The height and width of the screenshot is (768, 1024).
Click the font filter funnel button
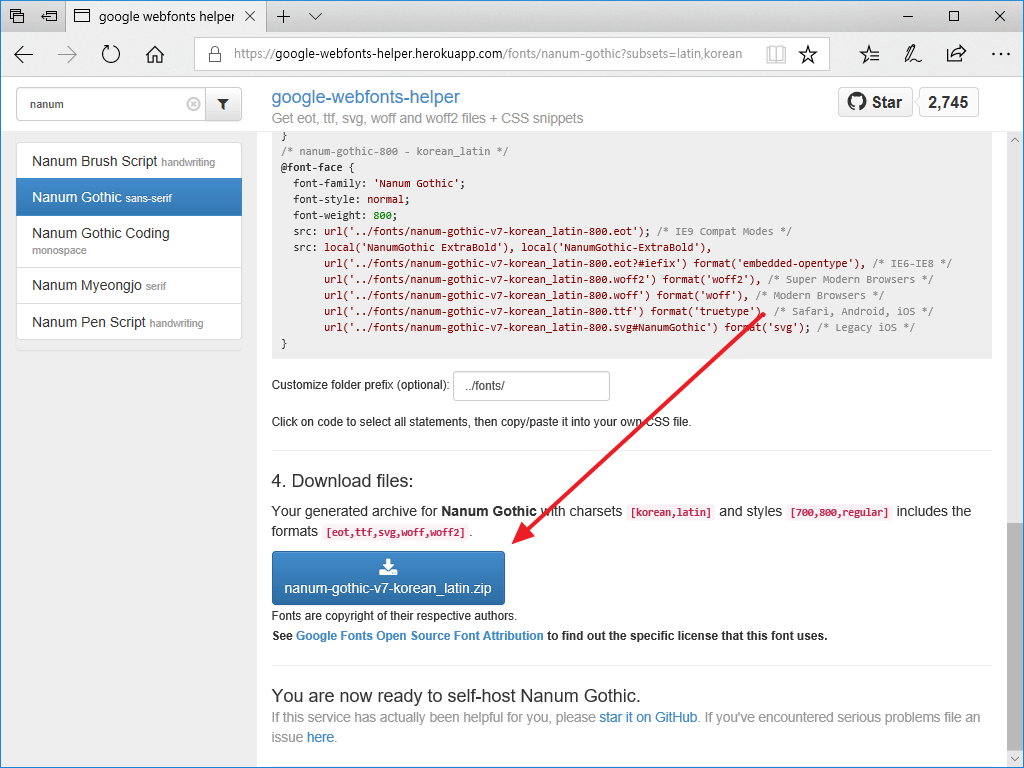point(223,104)
